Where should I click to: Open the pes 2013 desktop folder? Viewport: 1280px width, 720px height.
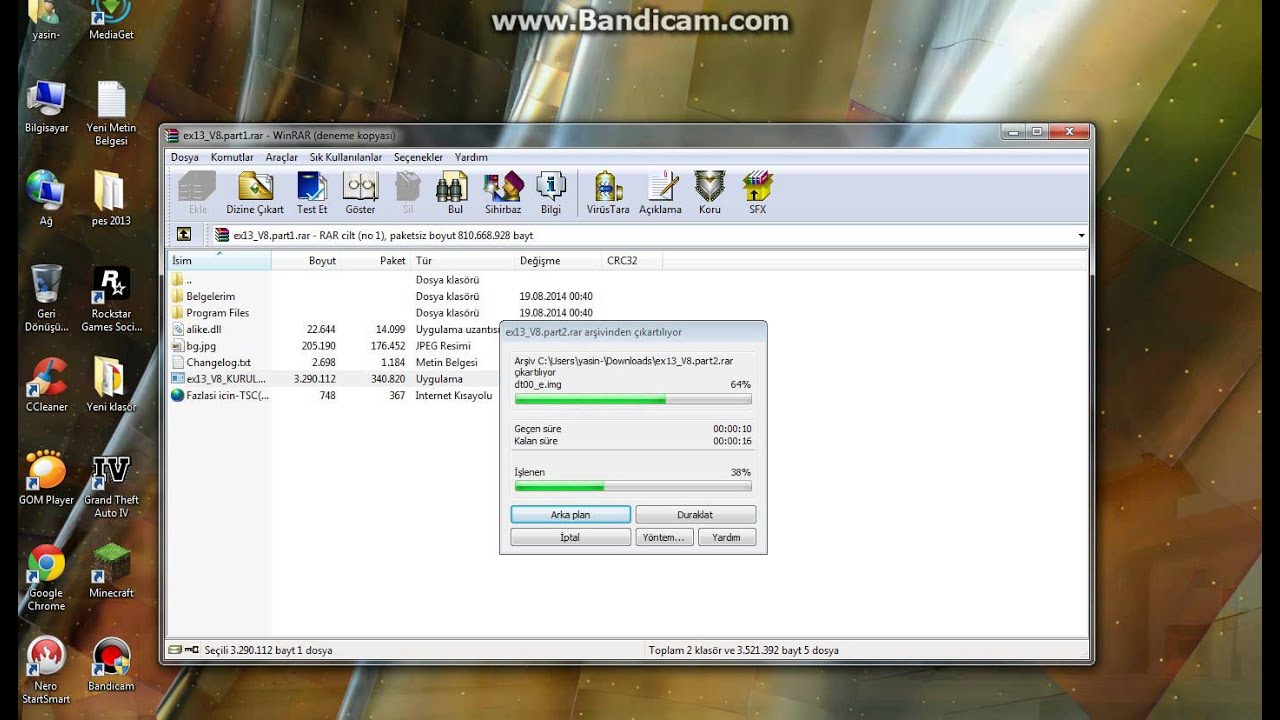click(x=111, y=198)
